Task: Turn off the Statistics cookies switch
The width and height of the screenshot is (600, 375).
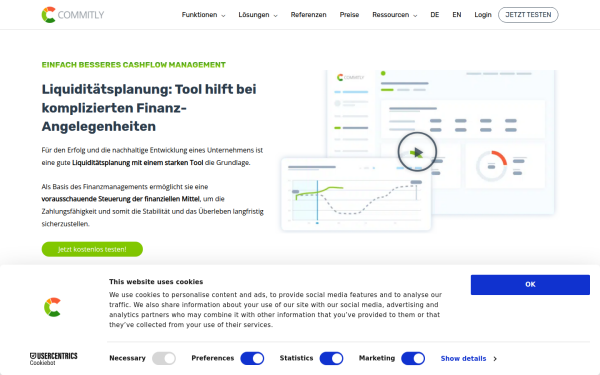Action: [x=331, y=359]
